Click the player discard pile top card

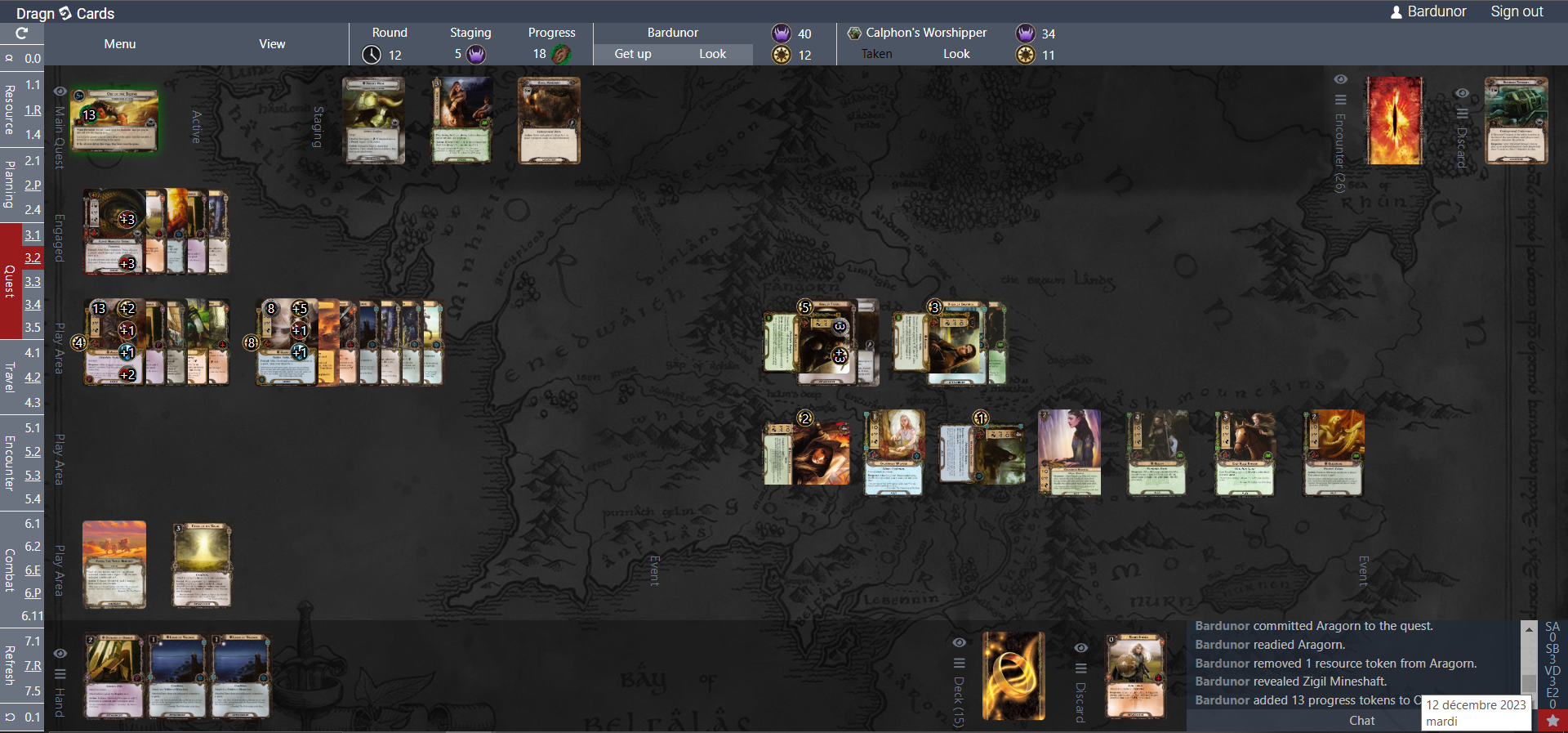tap(1135, 676)
